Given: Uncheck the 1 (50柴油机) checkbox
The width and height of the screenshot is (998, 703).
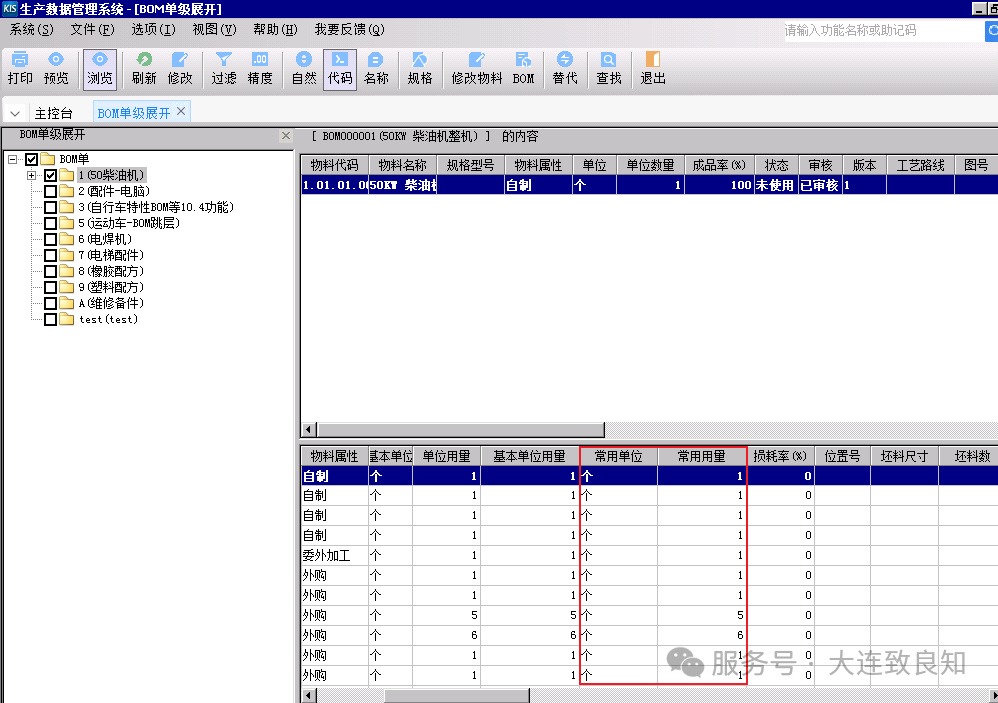Looking at the screenshot, I should click(51, 176).
